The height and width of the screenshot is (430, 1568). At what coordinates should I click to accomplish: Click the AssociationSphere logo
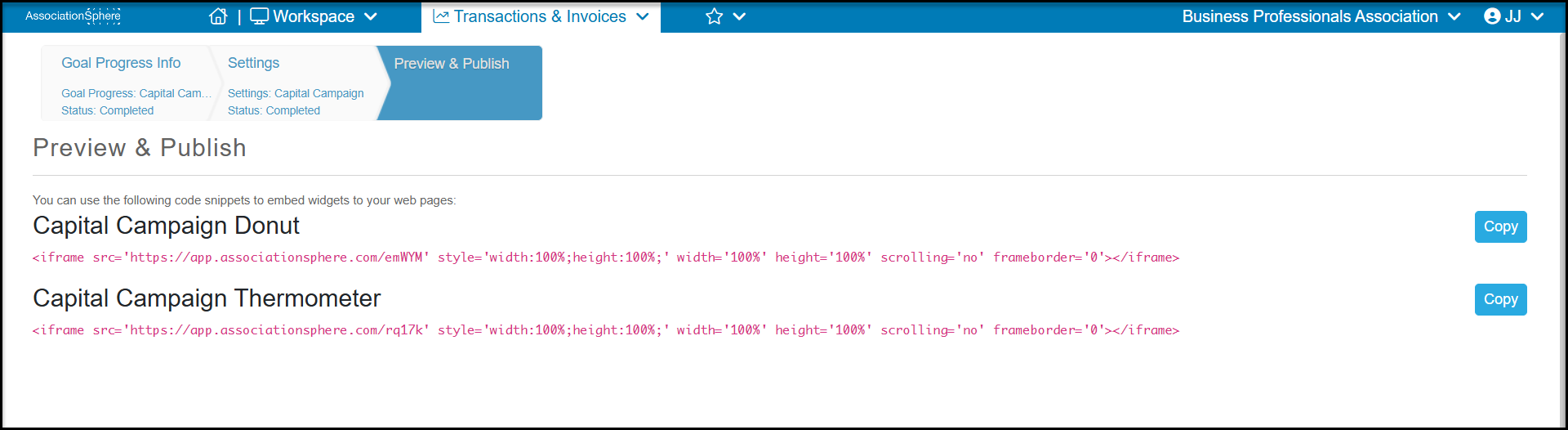[73, 16]
